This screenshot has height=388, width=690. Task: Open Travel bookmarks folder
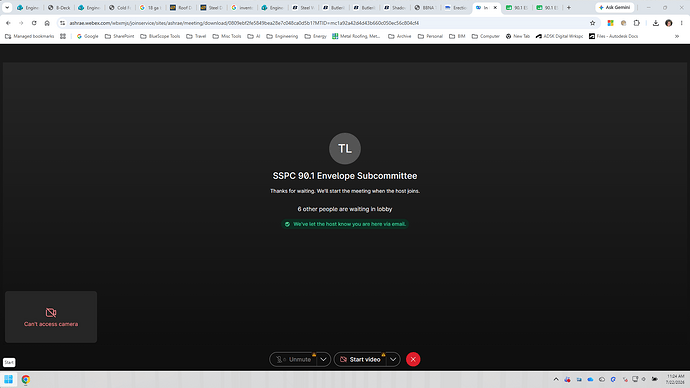coord(196,36)
